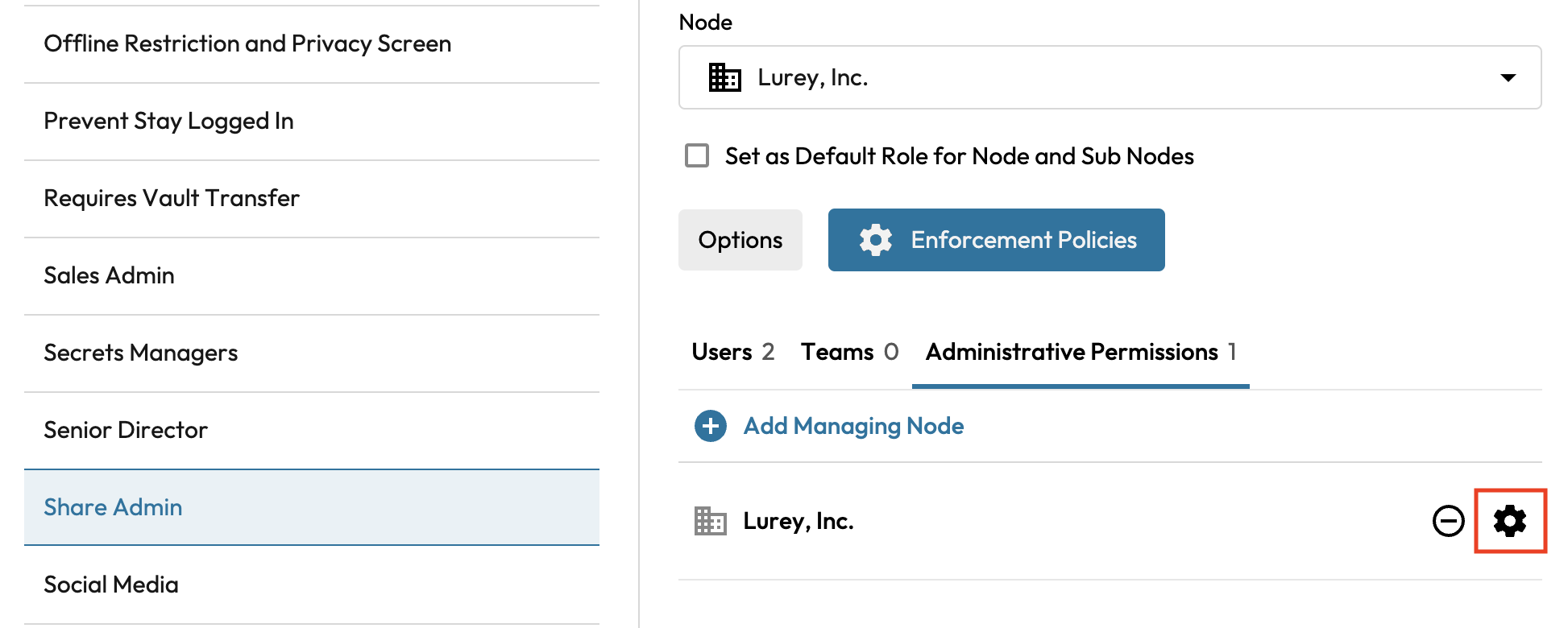Enable Set as Default Role checkbox
Viewport: 1568px width, 628px height.
pyautogui.click(x=697, y=155)
